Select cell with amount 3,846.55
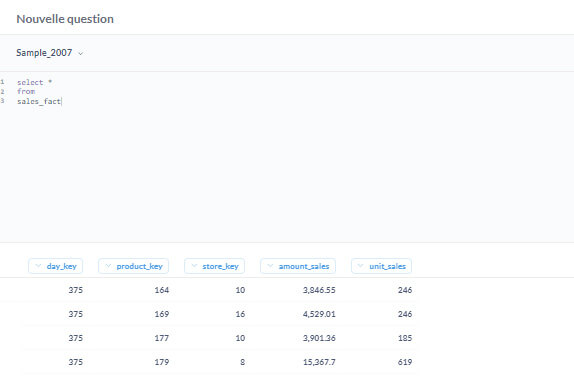This screenshot has height=376, width=574. click(319, 290)
